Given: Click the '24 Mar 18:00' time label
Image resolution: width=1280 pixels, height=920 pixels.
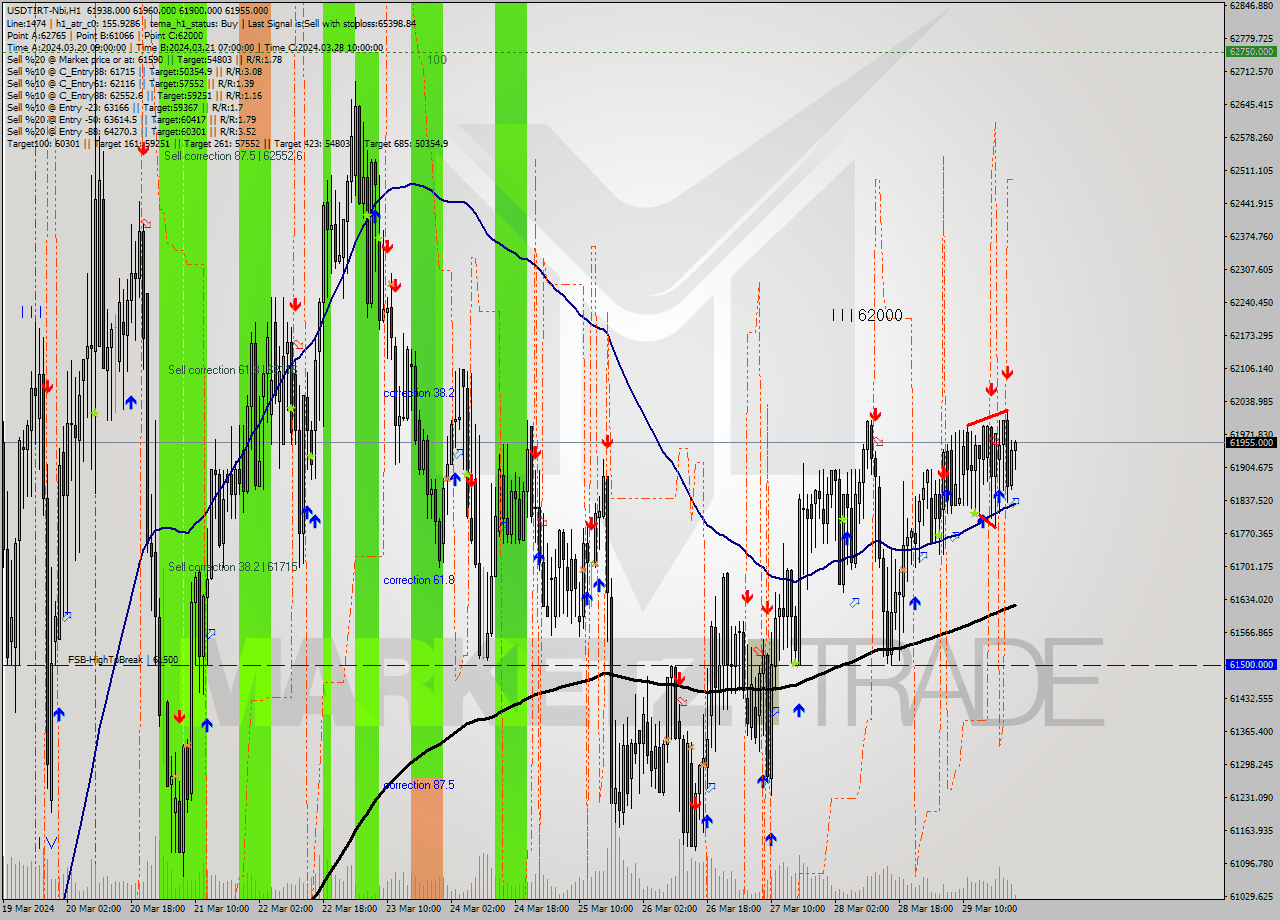Looking at the screenshot, I should [x=542, y=909].
